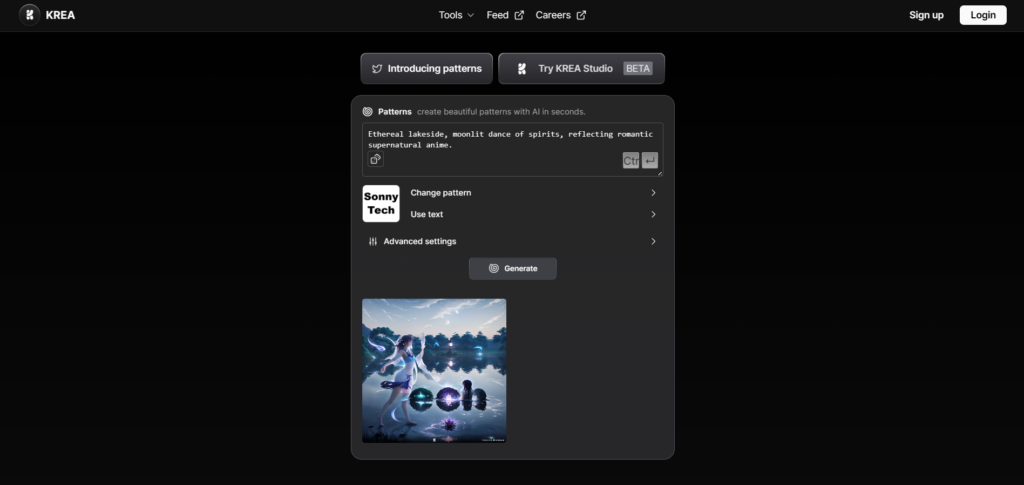The height and width of the screenshot is (485, 1024).
Task: Click the copy/randomize prompt icon below text
Action: 376,159
